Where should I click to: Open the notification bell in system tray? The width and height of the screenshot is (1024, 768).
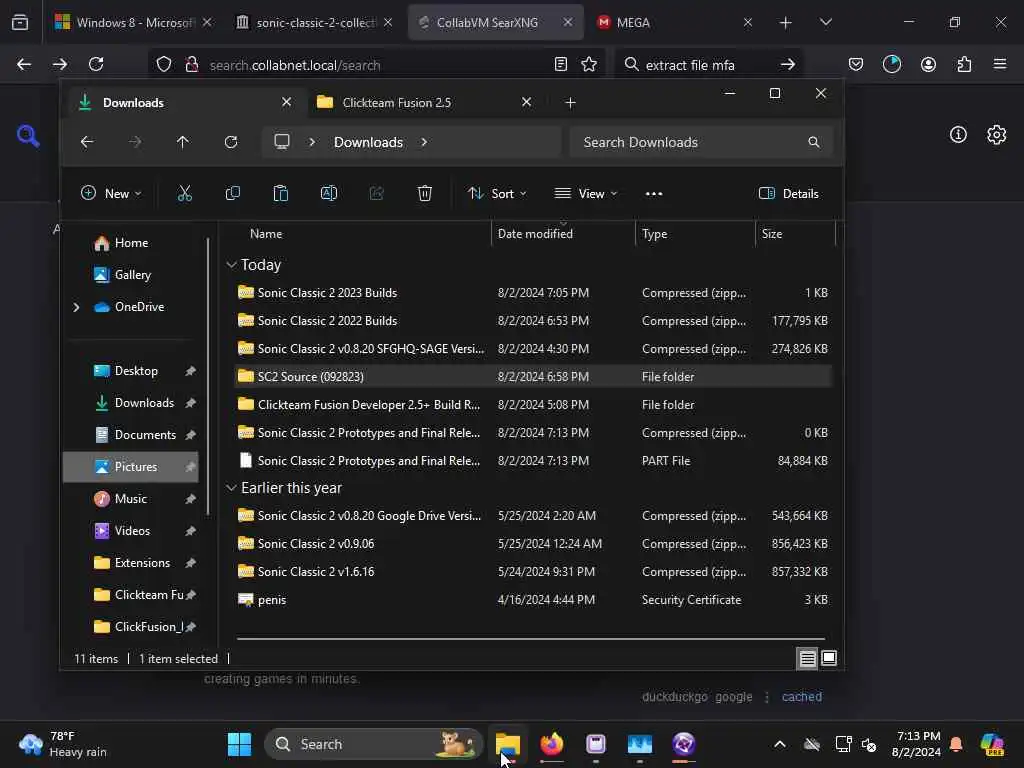click(x=956, y=744)
